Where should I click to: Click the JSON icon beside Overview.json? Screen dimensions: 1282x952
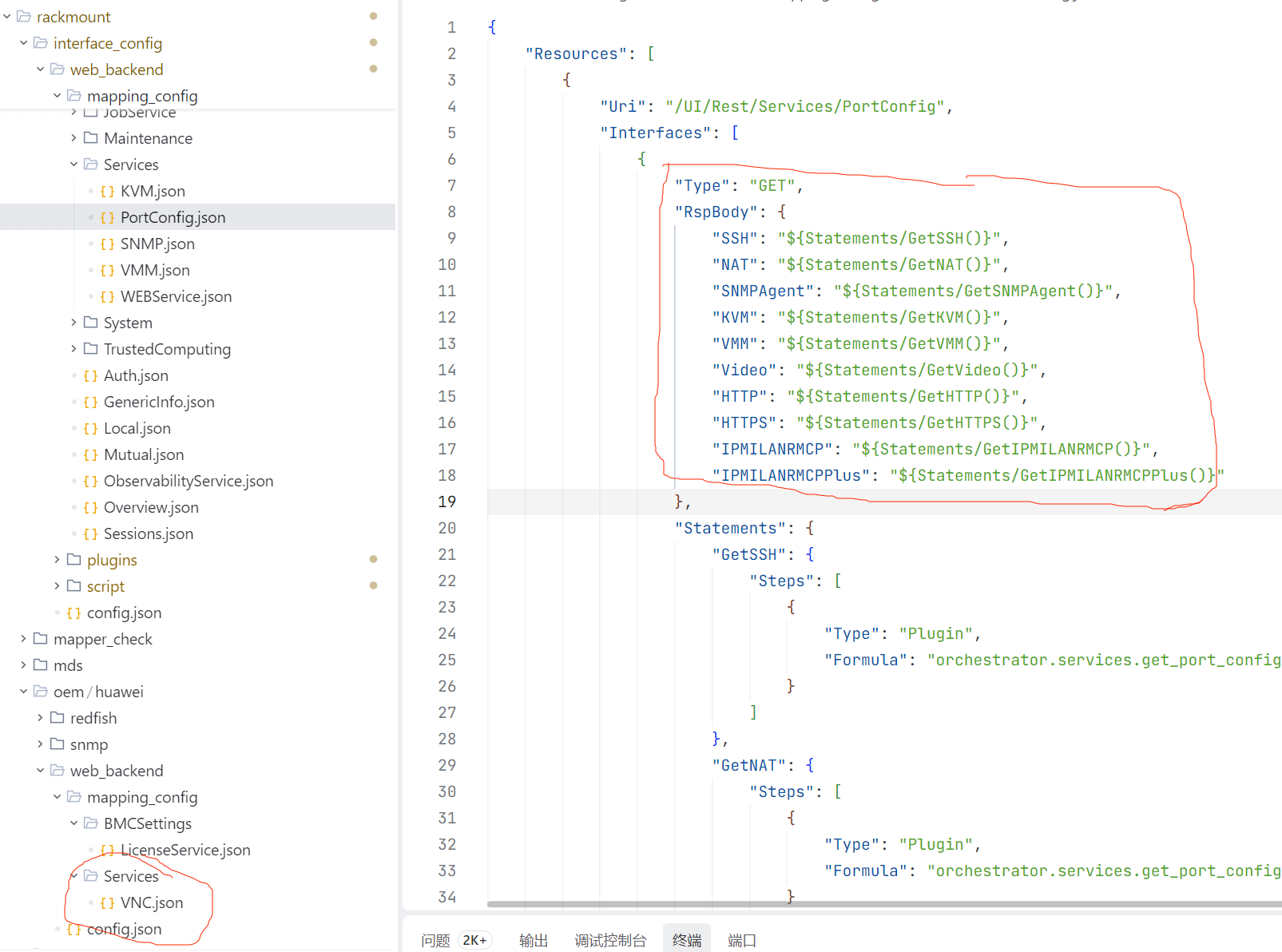(90, 508)
